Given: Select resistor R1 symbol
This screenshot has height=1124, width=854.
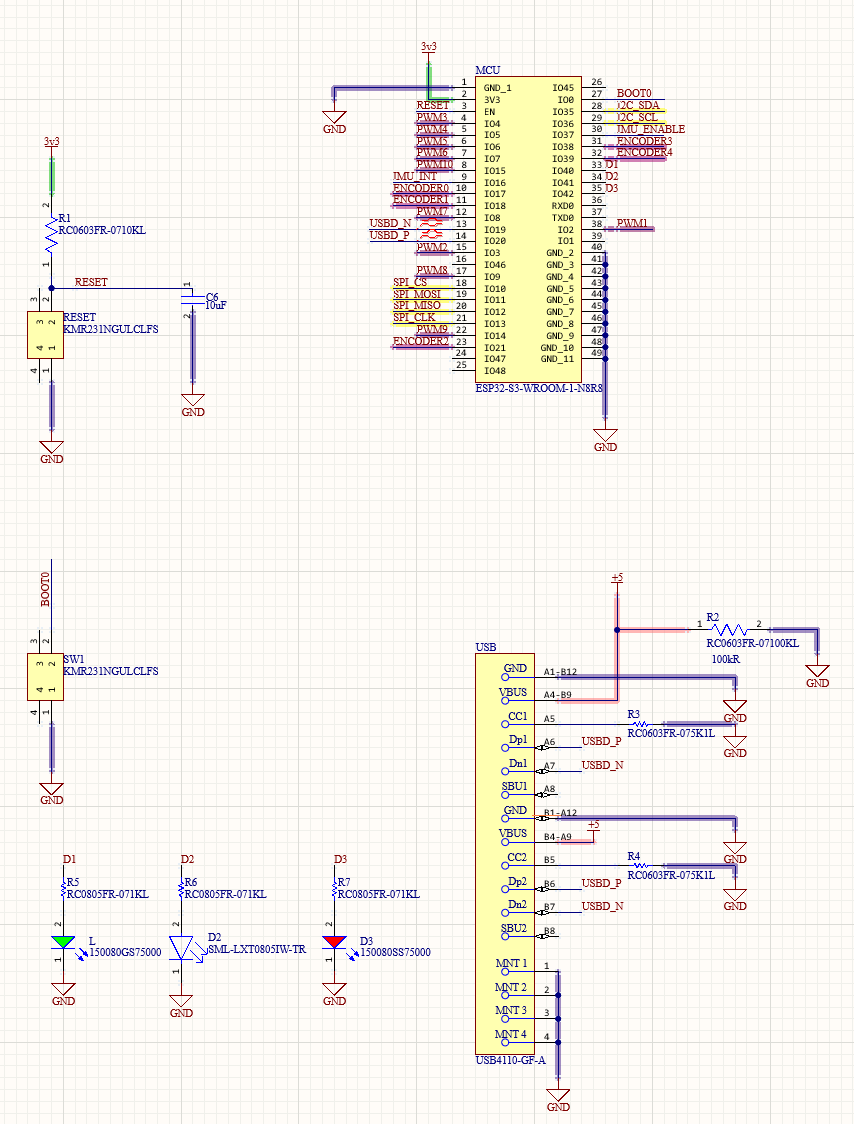Looking at the screenshot, I should pyautogui.click(x=51, y=234).
